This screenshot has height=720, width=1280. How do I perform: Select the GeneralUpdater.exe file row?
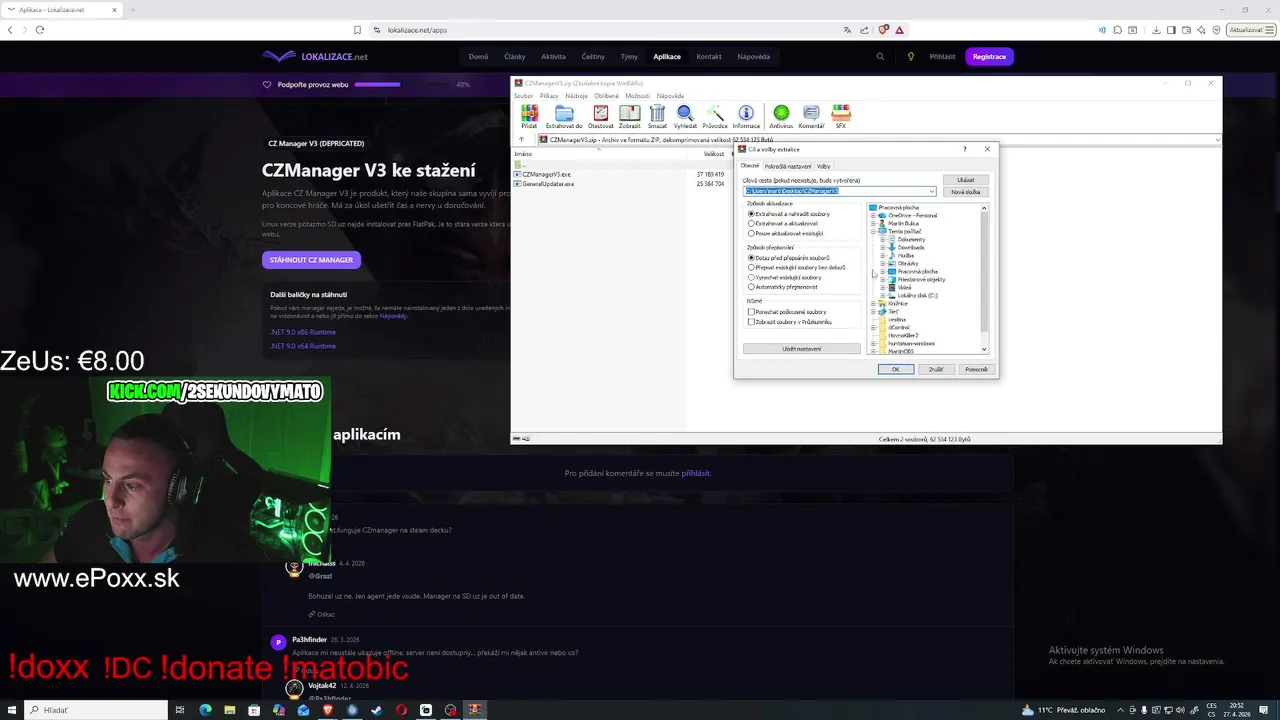pos(600,184)
